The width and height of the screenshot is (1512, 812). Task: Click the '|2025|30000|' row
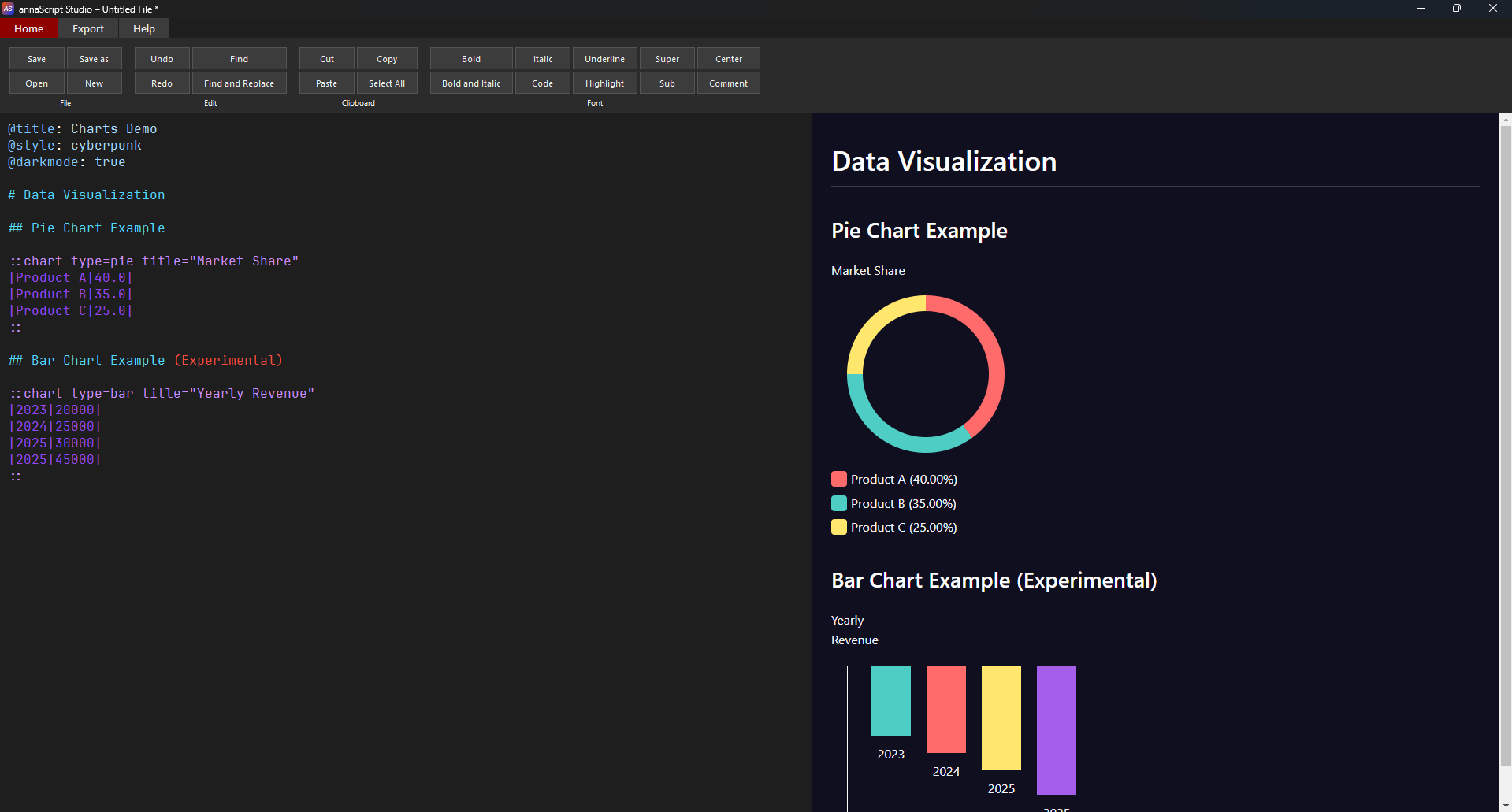pos(55,443)
